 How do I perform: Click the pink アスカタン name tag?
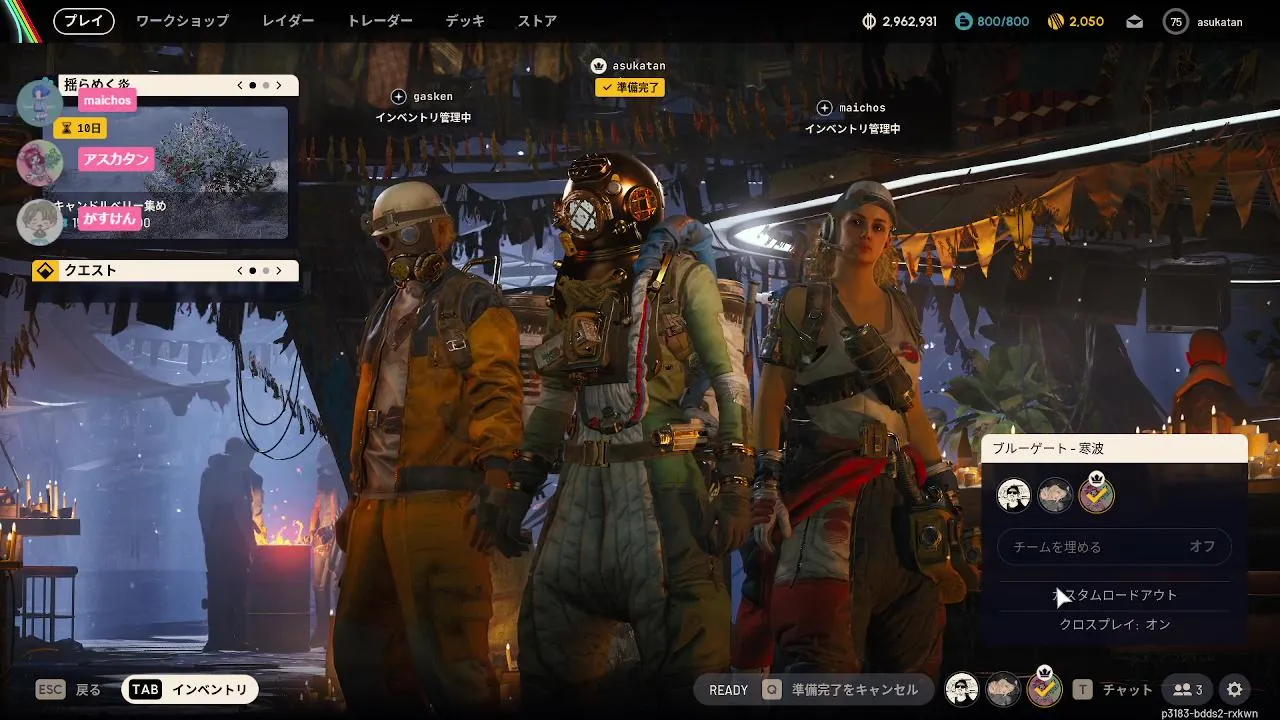tap(116, 159)
